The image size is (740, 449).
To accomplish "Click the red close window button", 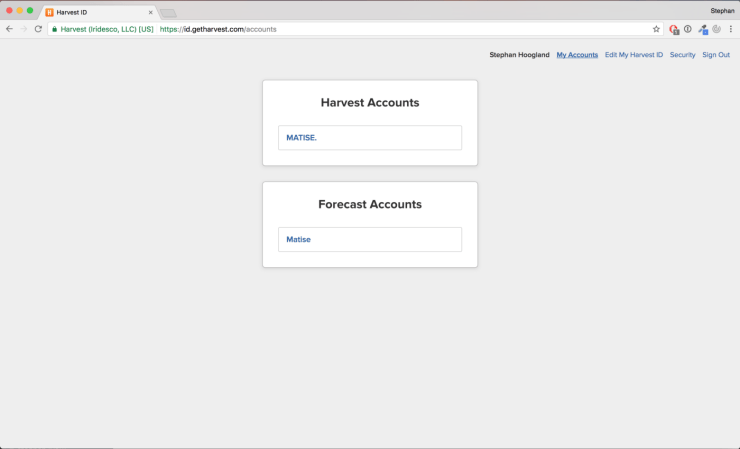I will pos(9,10).
